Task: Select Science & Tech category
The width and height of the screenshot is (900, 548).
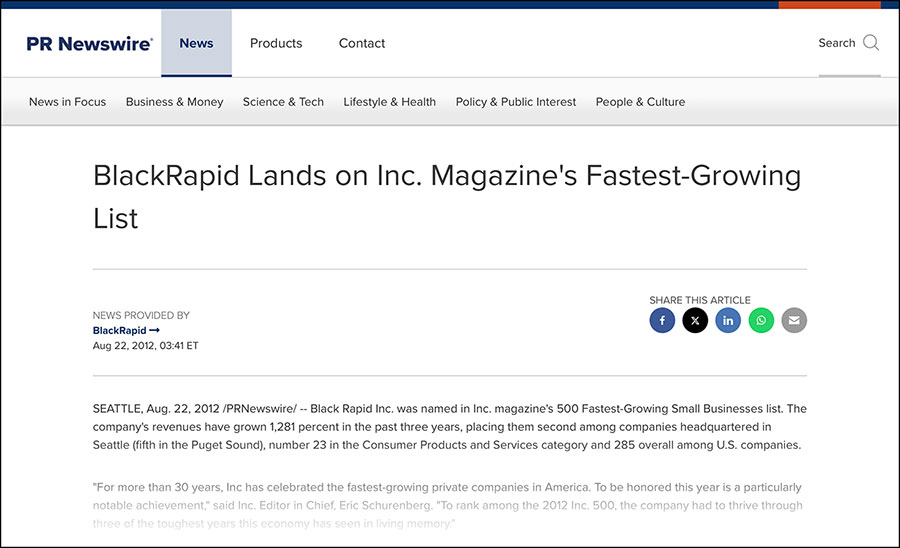Action: click(283, 102)
